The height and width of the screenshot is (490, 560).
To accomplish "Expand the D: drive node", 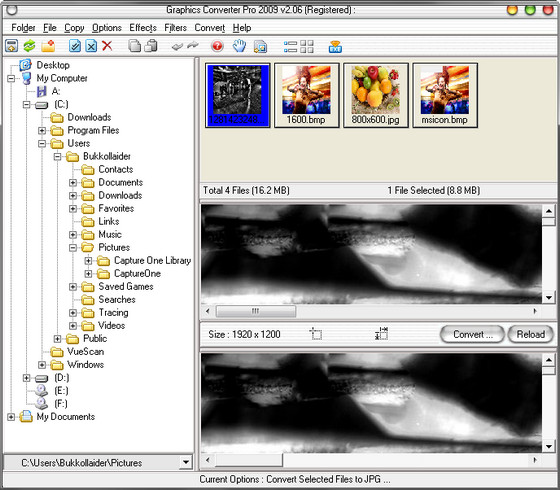I will [26, 378].
